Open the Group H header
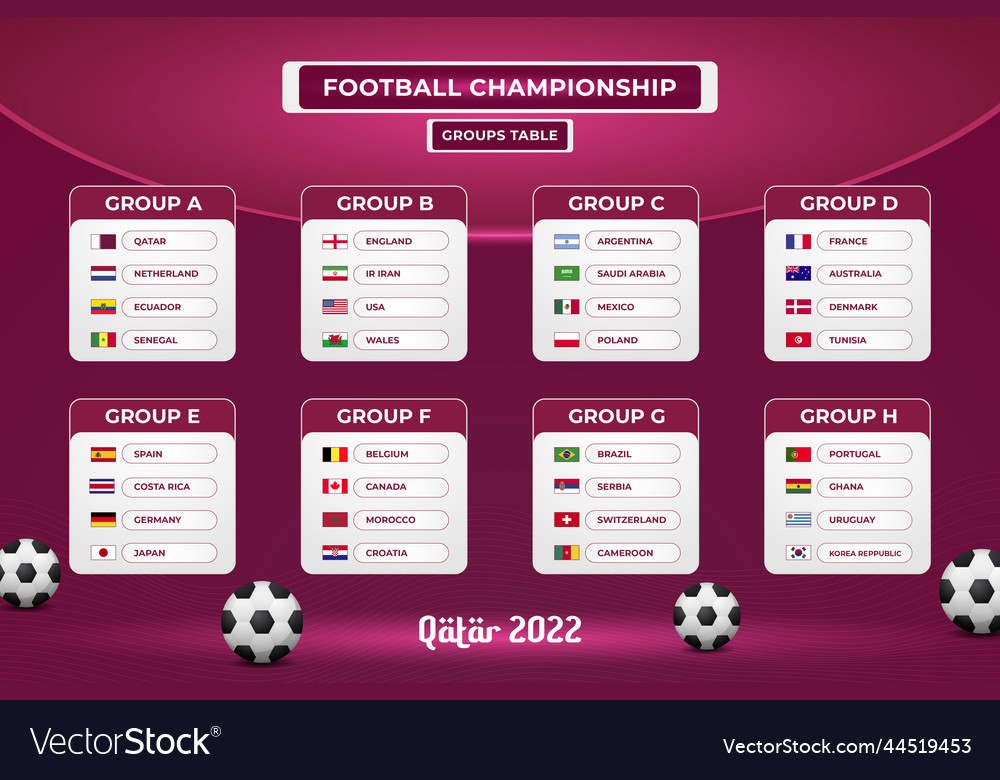This screenshot has width=1000, height=780. tap(848, 416)
